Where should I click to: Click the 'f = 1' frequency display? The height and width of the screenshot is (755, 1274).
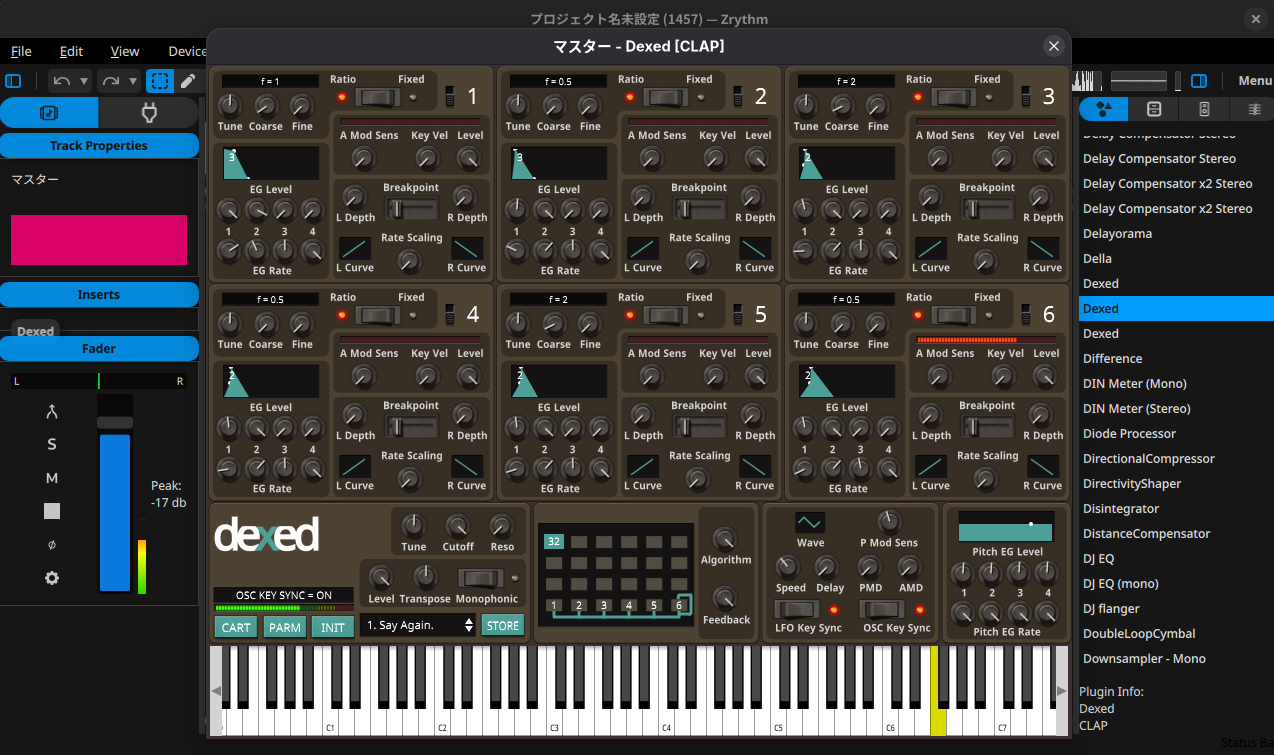click(271, 81)
